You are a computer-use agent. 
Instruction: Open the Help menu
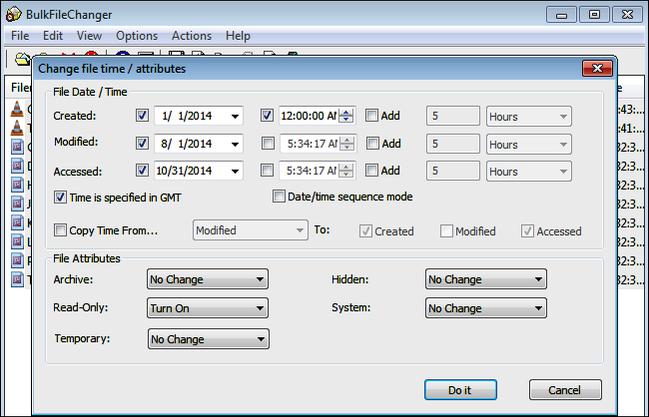(238, 36)
